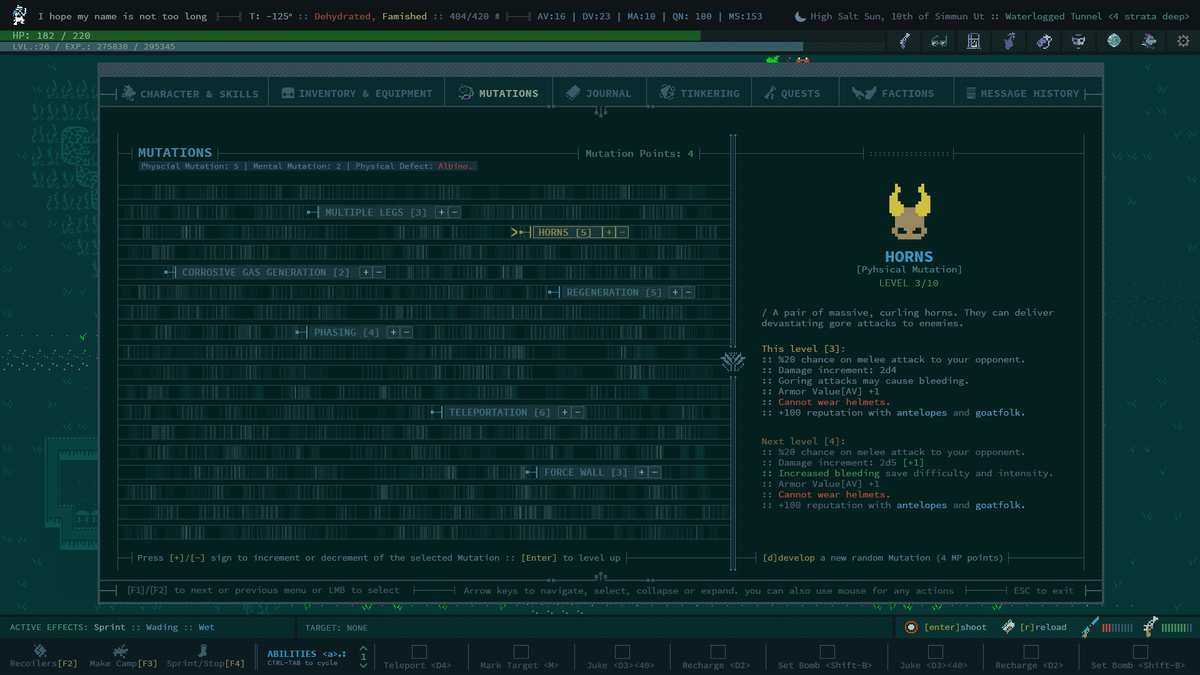Increment the Phasing mutation
Screen dimensions: 1200x675
click(x=393, y=332)
